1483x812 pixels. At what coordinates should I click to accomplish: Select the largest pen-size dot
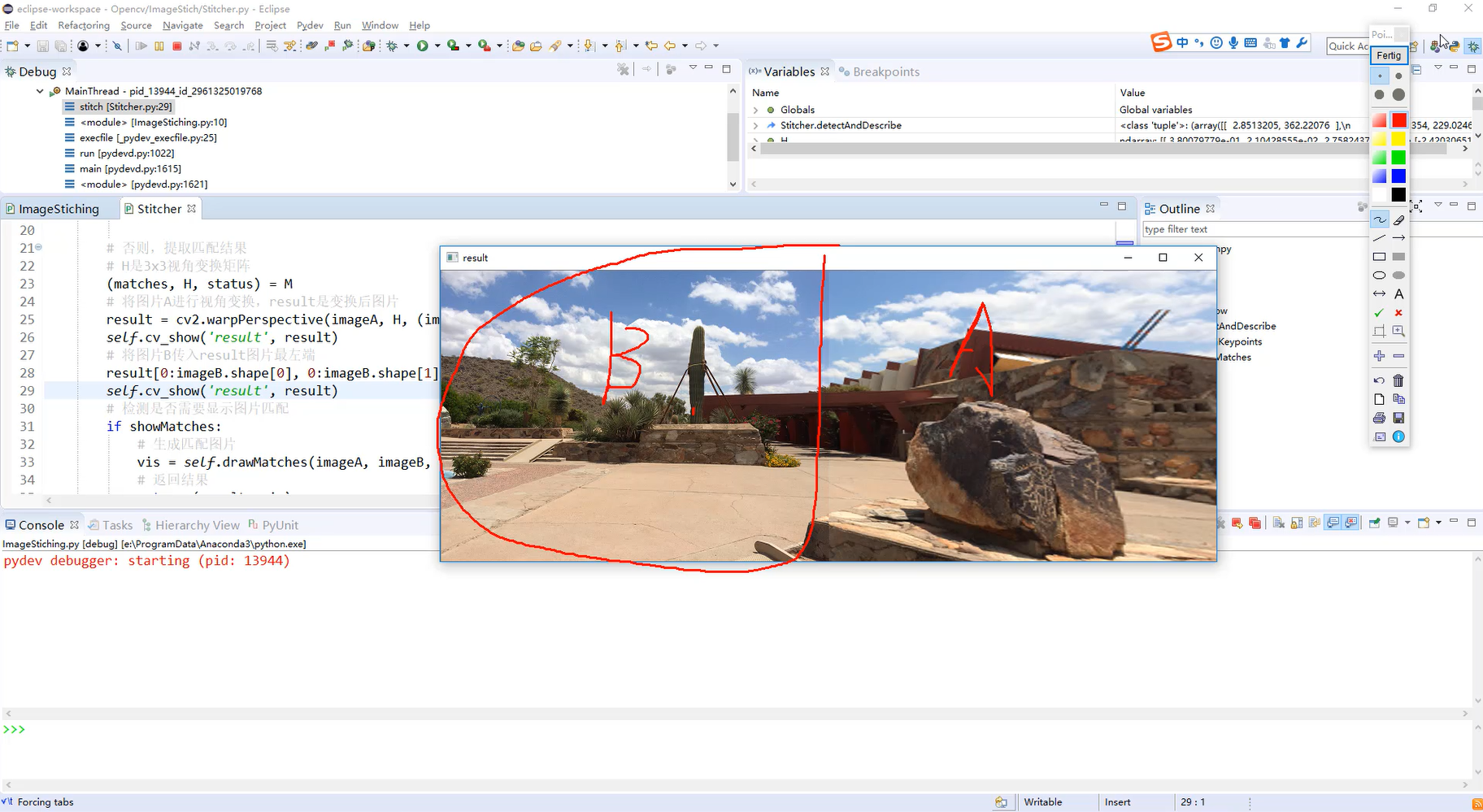point(1398,95)
